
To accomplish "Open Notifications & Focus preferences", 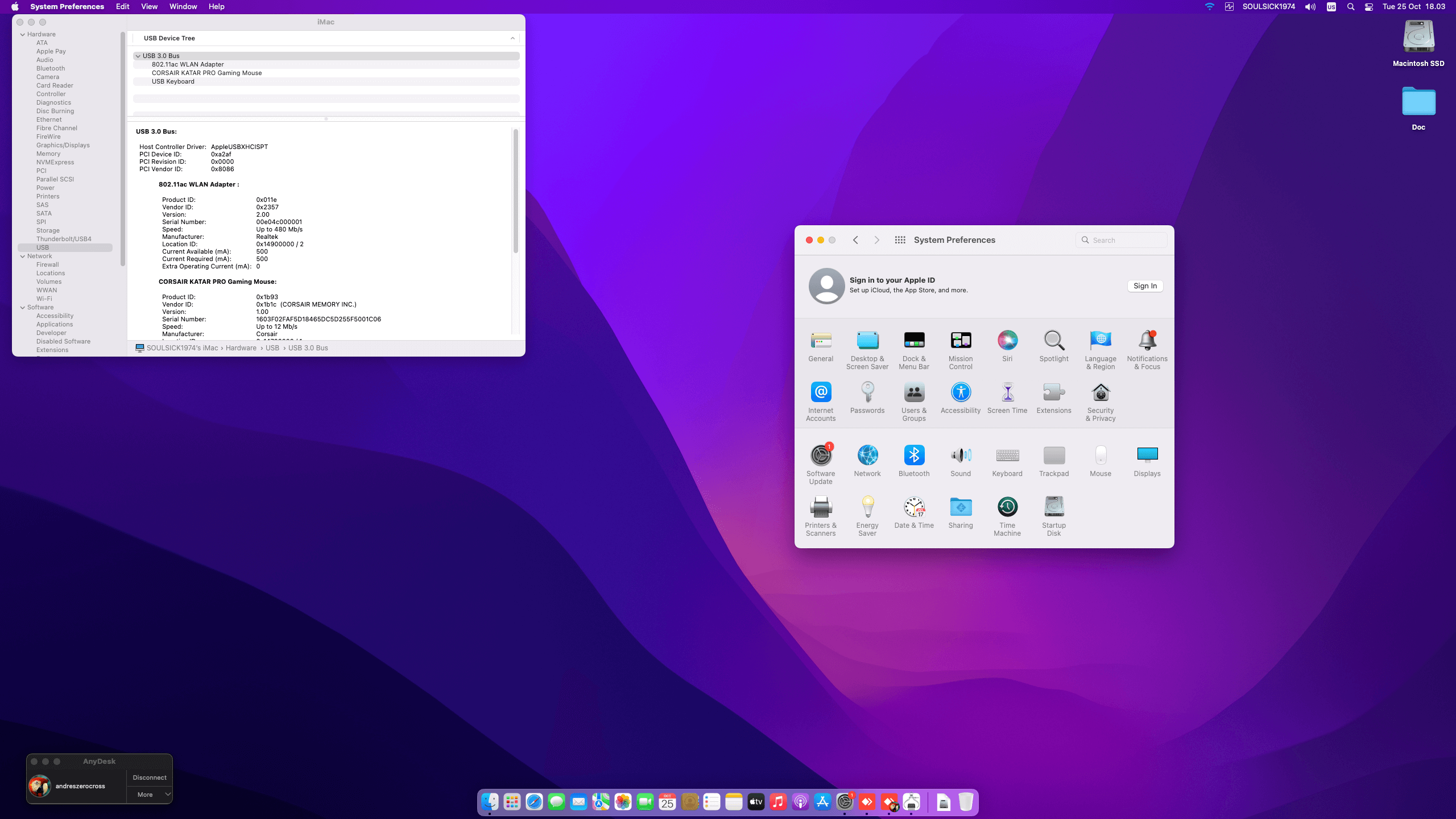I will click(x=1147, y=350).
